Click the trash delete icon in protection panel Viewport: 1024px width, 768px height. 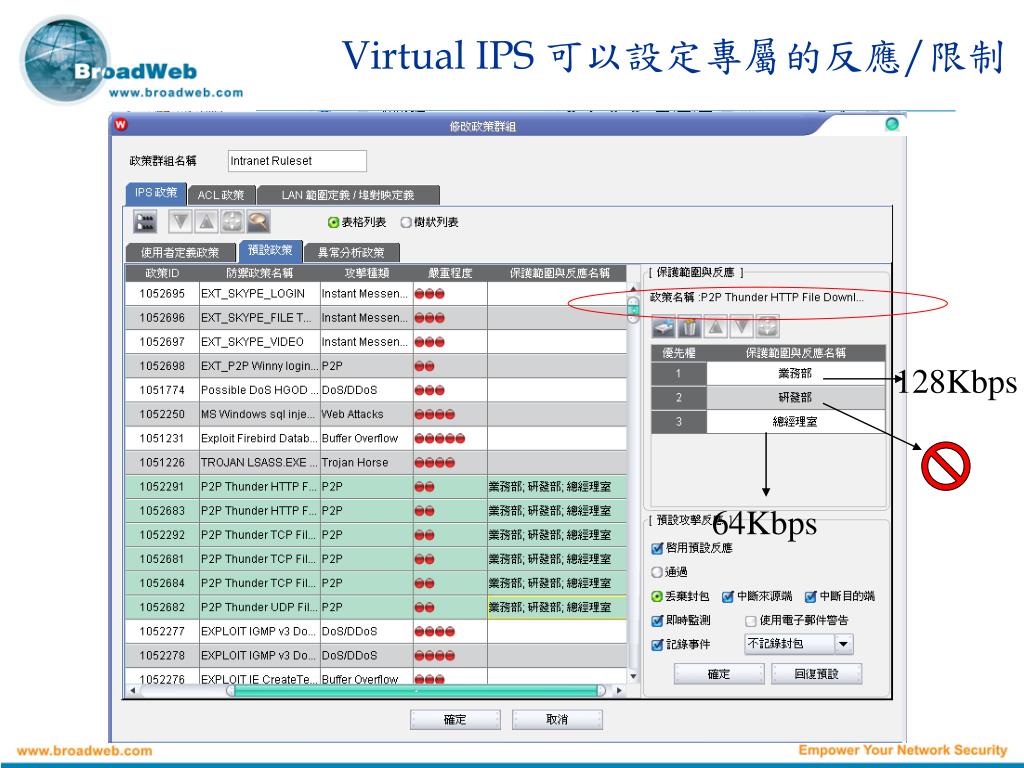[690, 326]
